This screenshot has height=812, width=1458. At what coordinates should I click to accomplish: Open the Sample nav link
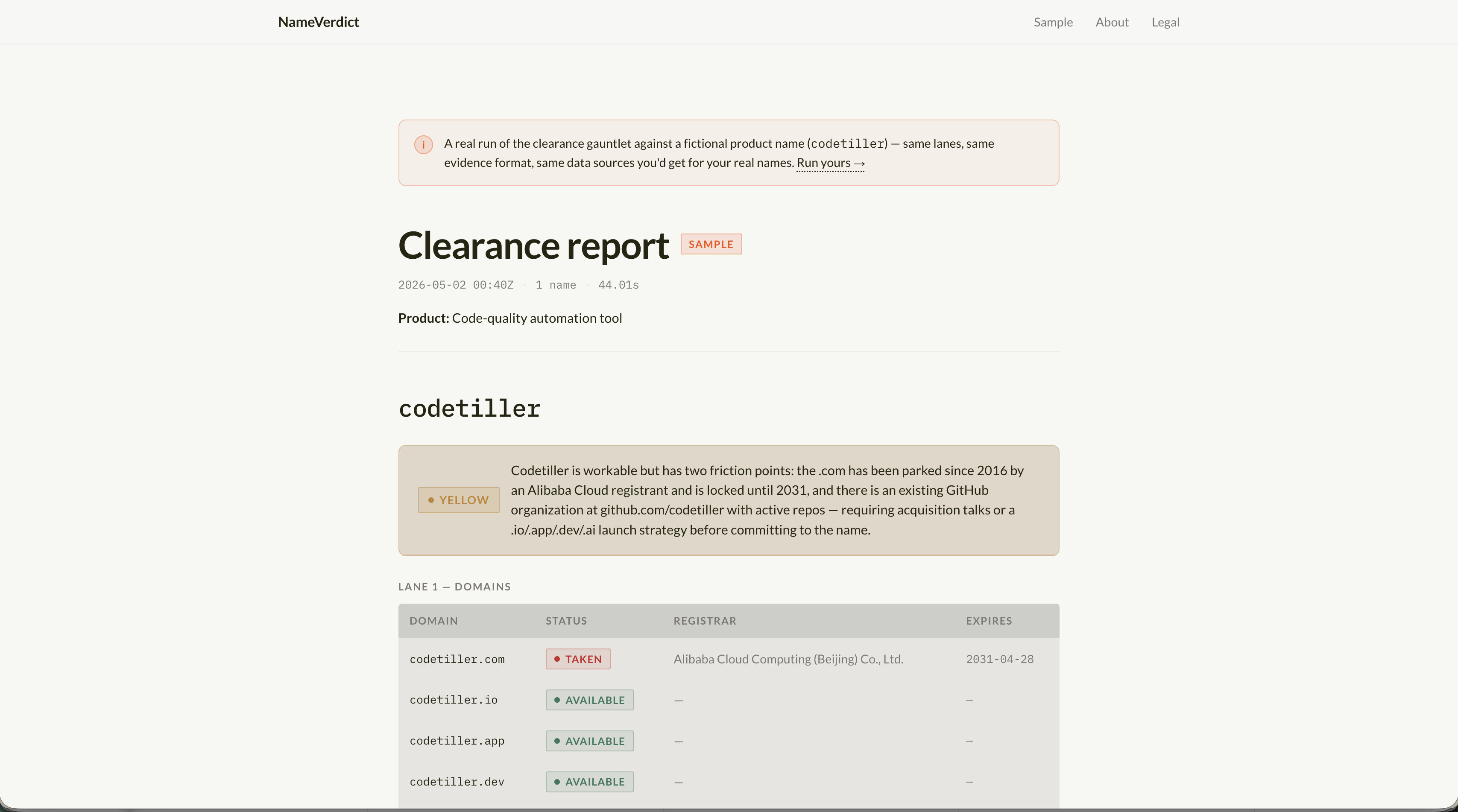[x=1053, y=22]
